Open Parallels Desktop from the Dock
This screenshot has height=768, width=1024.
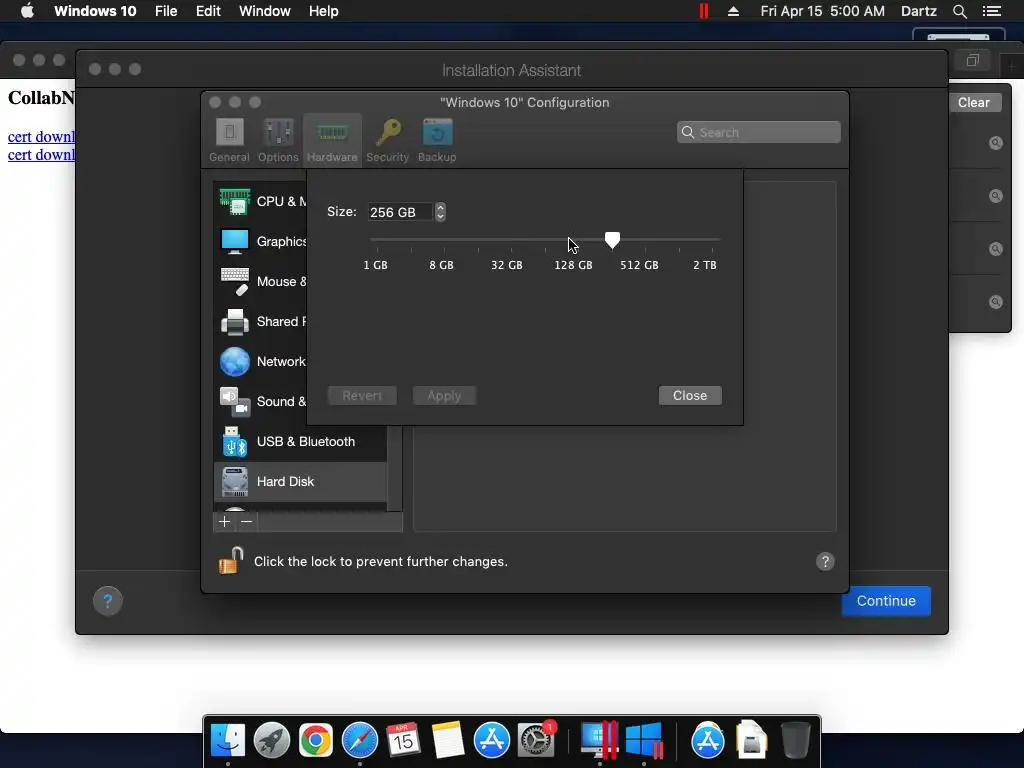(x=599, y=741)
